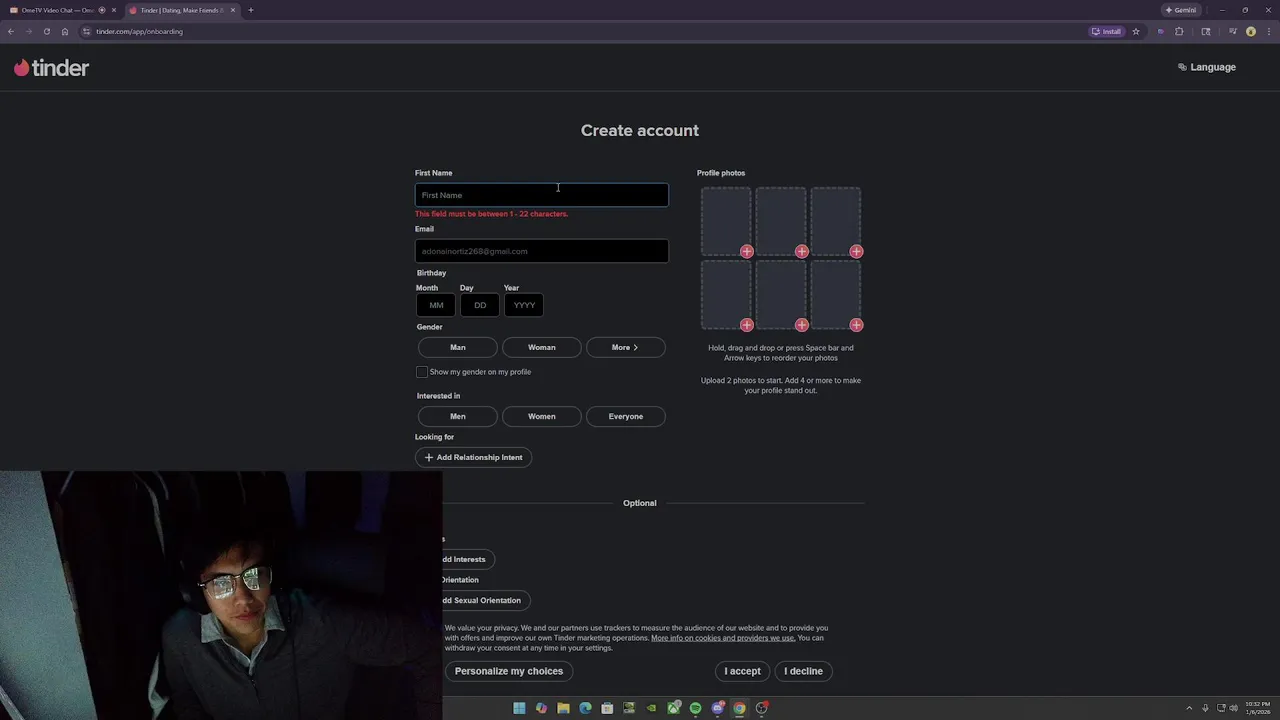Screen dimensions: 1280x720
Task: Show hidden system tray icons
Action: coord(1189,708)
